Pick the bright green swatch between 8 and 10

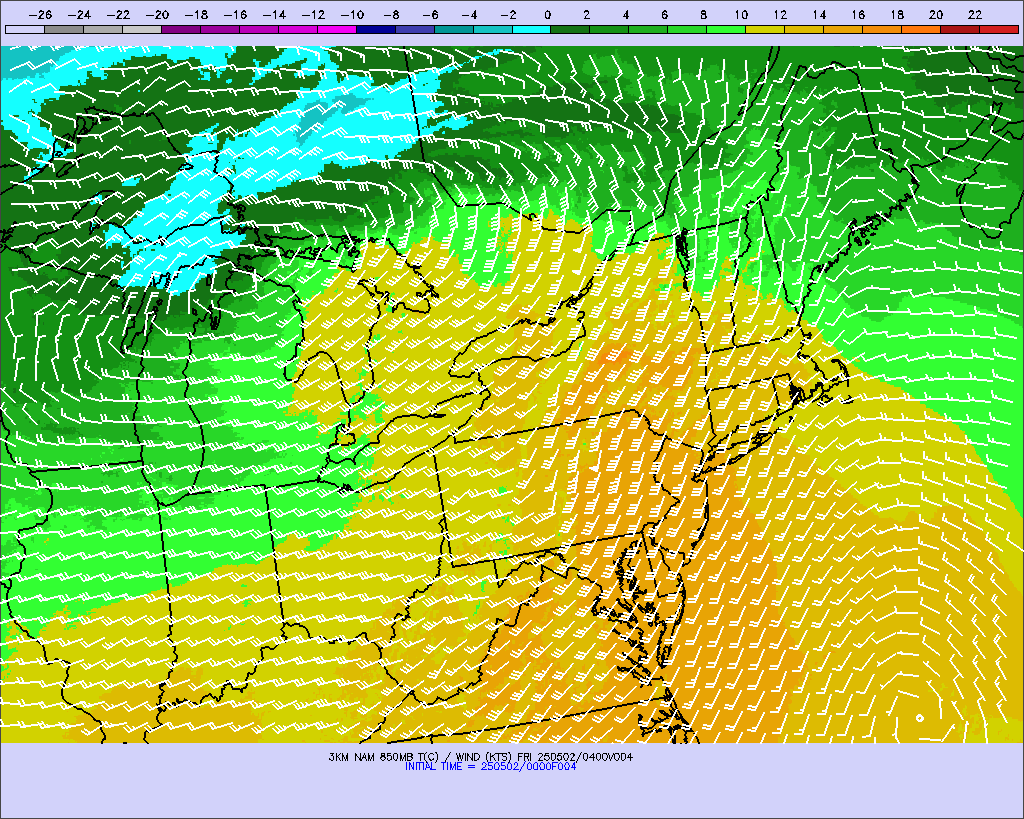pos(726,29)
